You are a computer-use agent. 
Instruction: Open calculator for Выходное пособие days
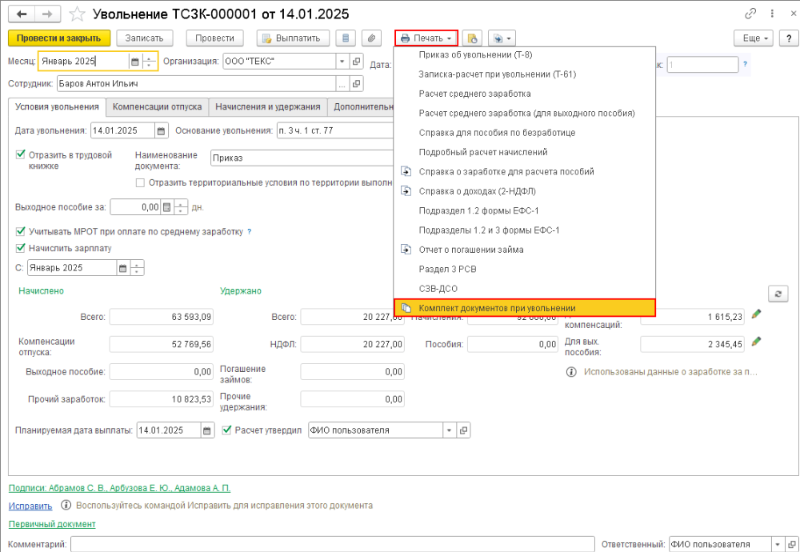pos(167,207)
